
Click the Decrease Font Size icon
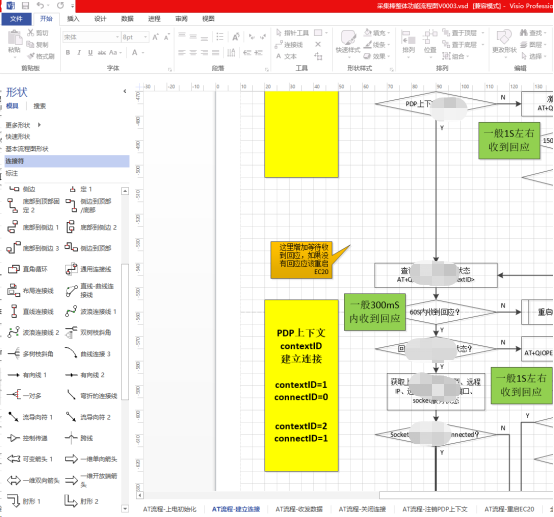pos(167,37)
